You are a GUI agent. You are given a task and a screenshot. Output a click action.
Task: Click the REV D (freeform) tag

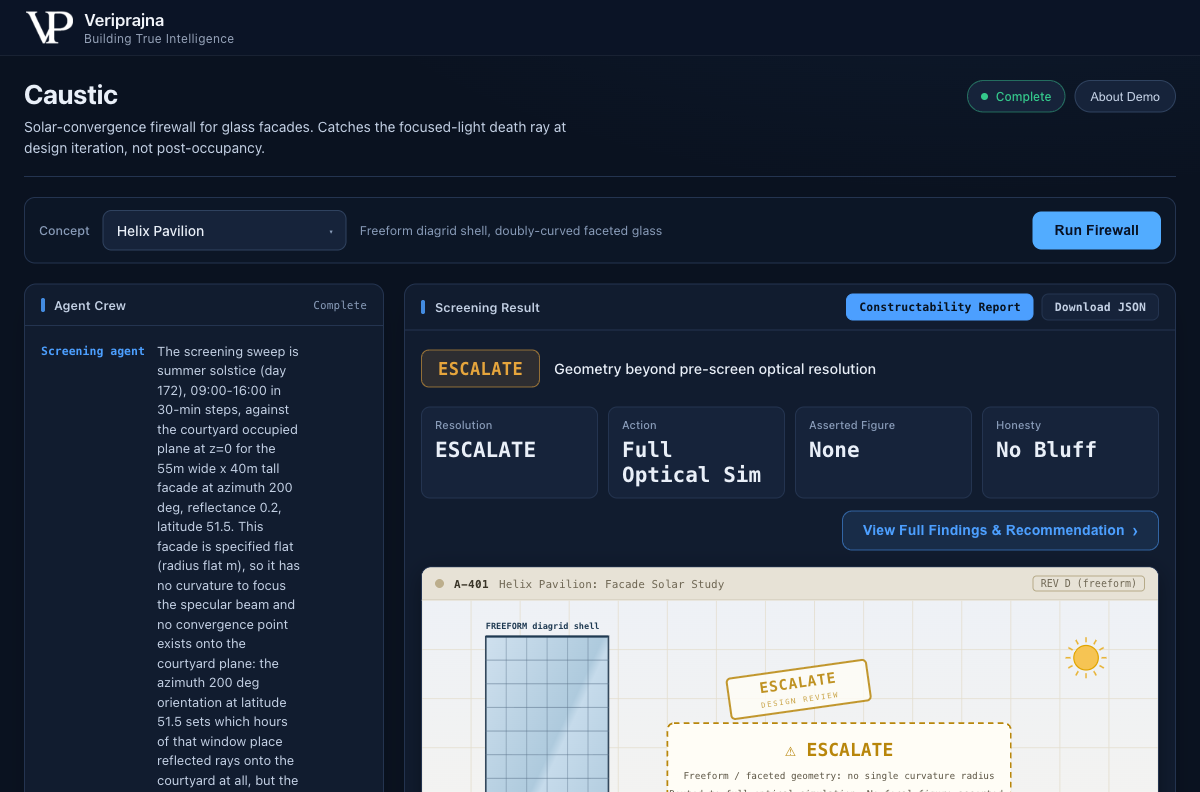point(1088,583)
